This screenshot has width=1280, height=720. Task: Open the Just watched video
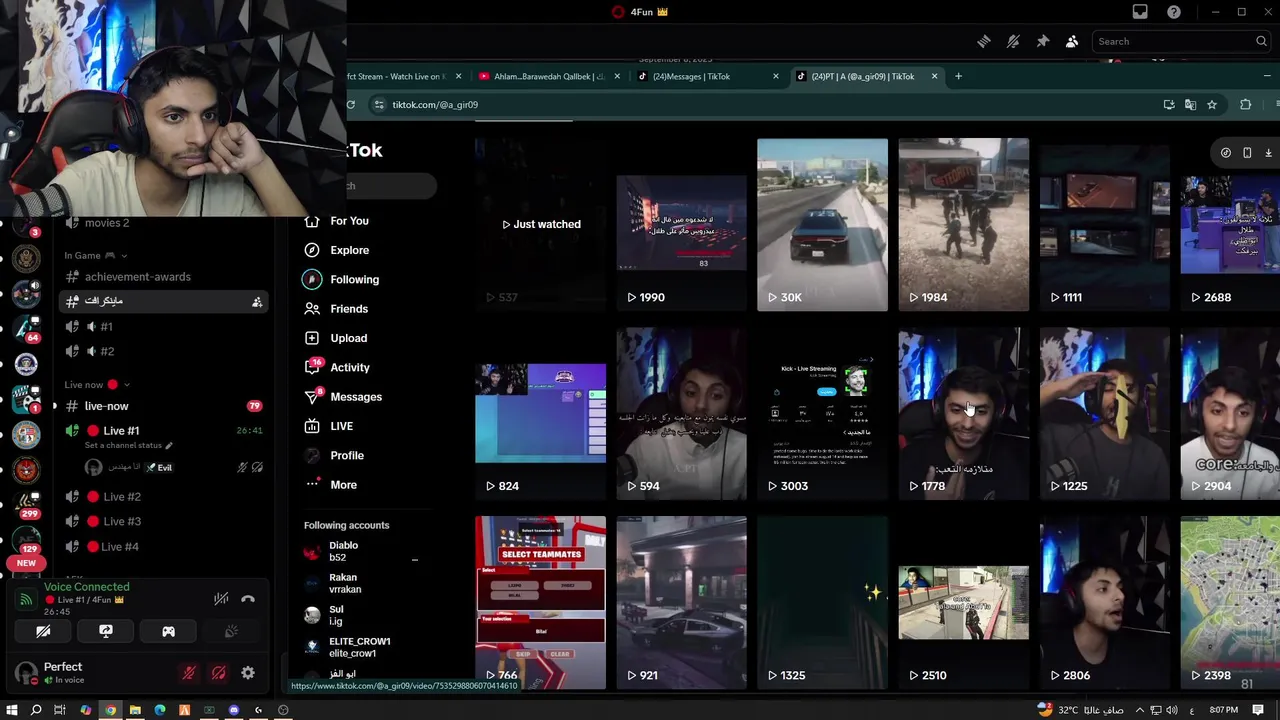540,224
